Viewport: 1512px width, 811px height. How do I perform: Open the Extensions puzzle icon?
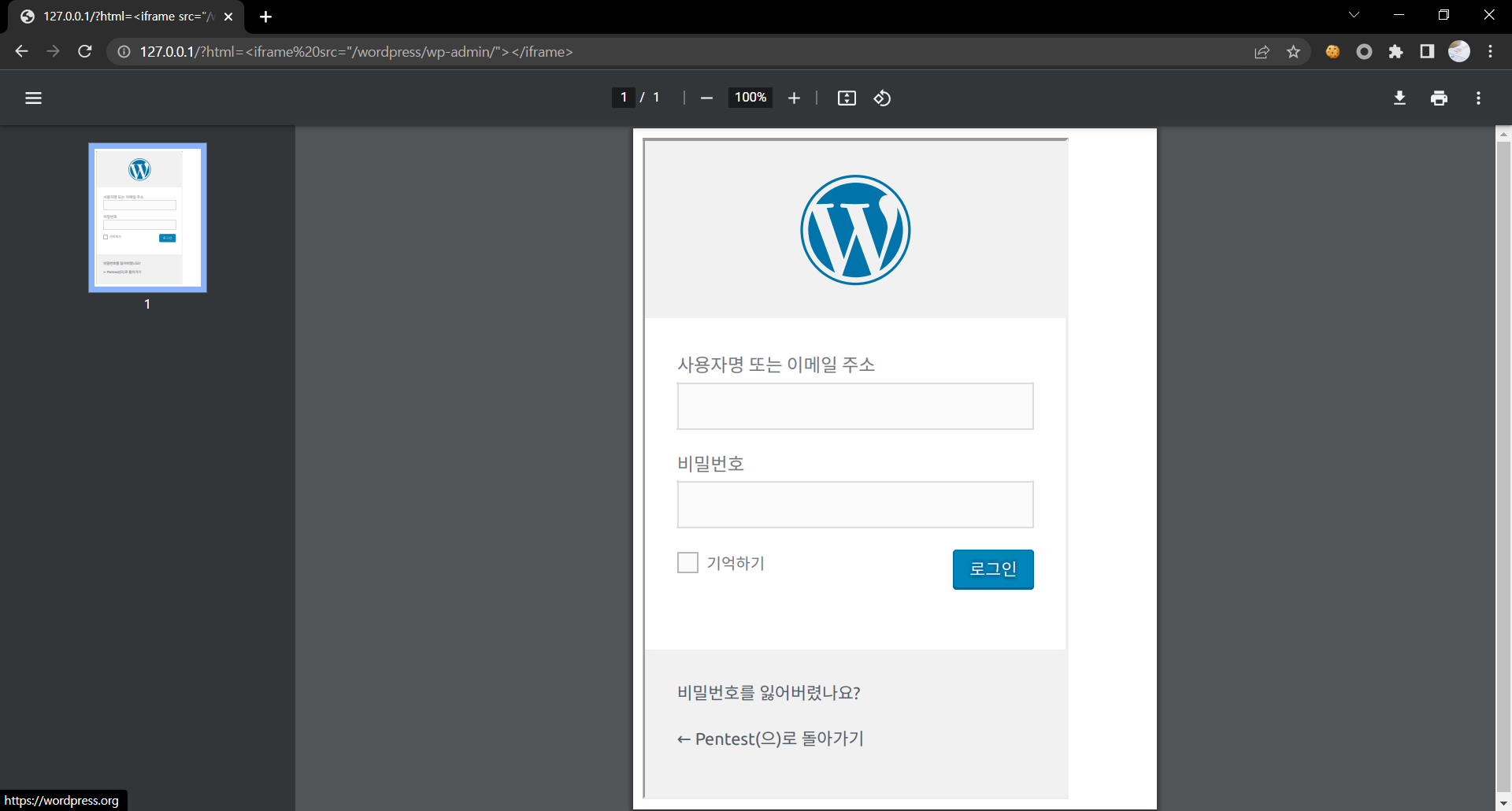1395,52
